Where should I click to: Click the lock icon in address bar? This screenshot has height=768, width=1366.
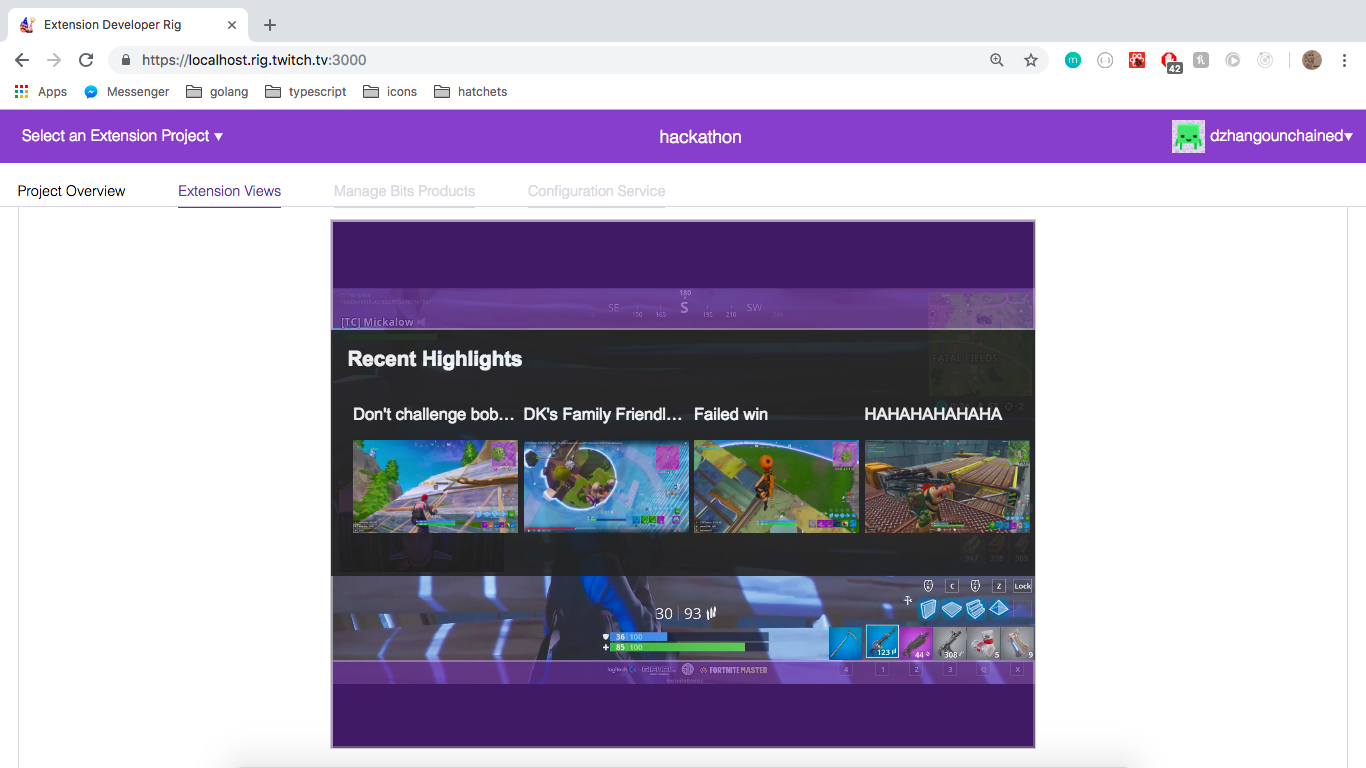126,60
